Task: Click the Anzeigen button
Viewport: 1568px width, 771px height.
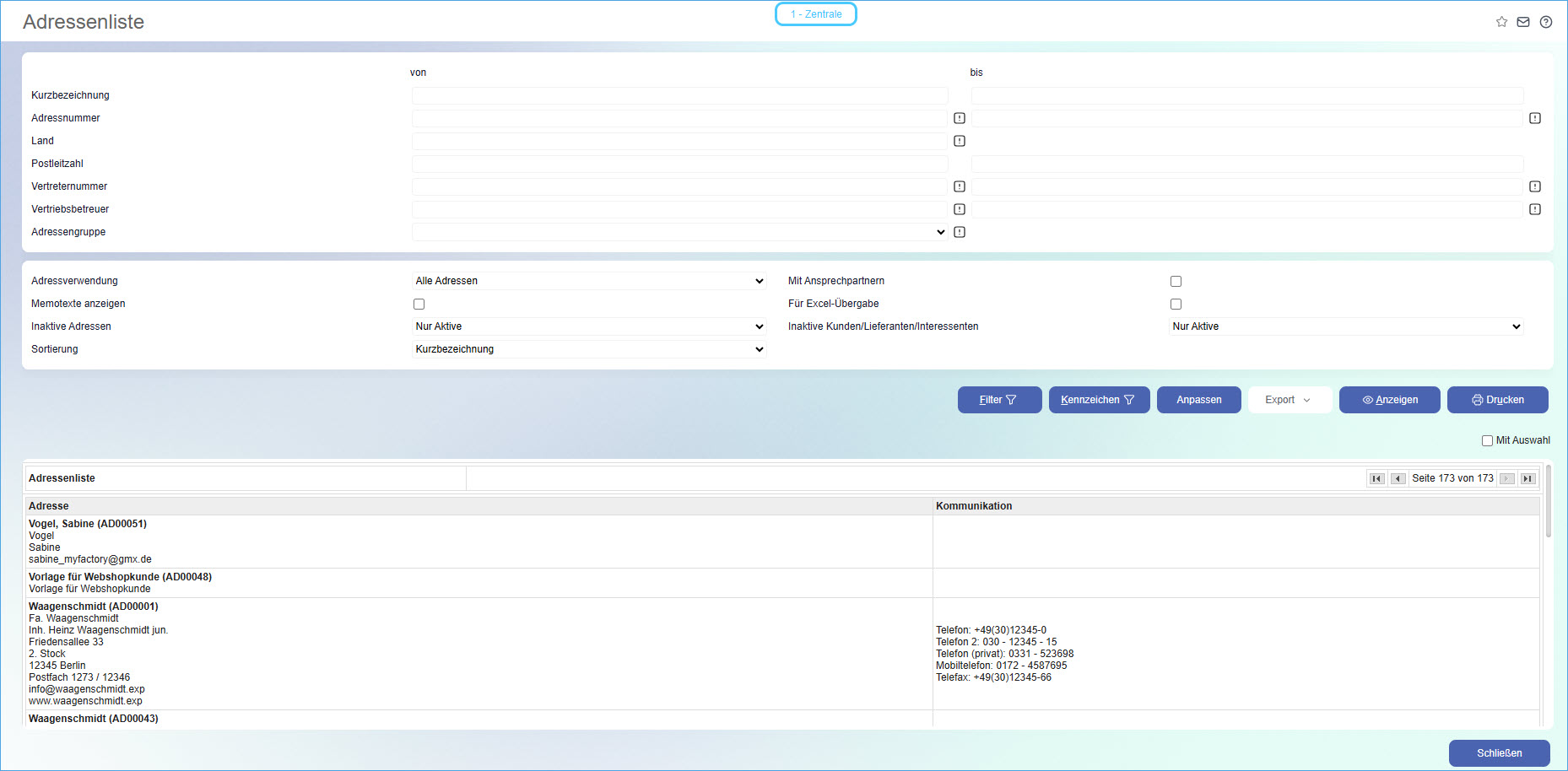Action: (x=1389, y=400)
